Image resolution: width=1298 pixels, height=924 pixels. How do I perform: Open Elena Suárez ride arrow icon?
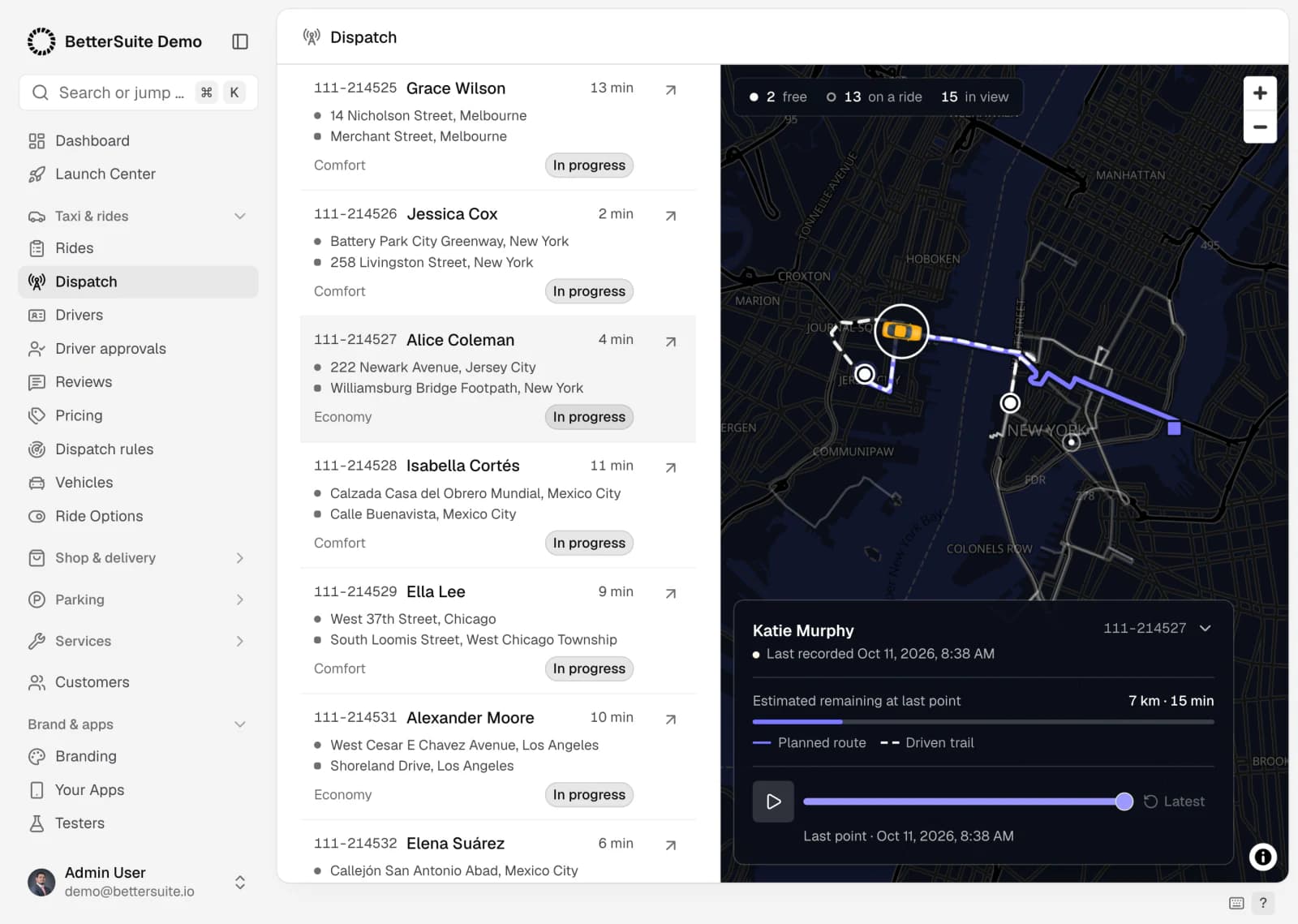[671, 844]
